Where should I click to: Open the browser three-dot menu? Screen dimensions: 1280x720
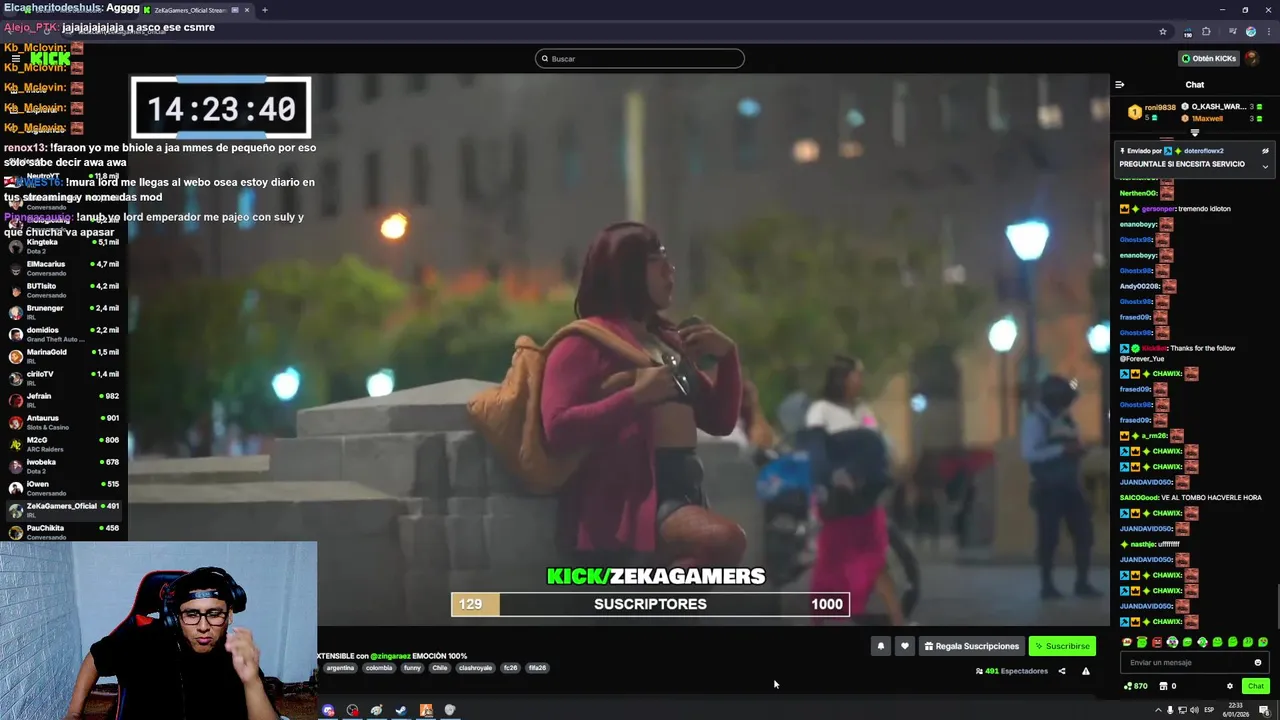(1269, 32)
